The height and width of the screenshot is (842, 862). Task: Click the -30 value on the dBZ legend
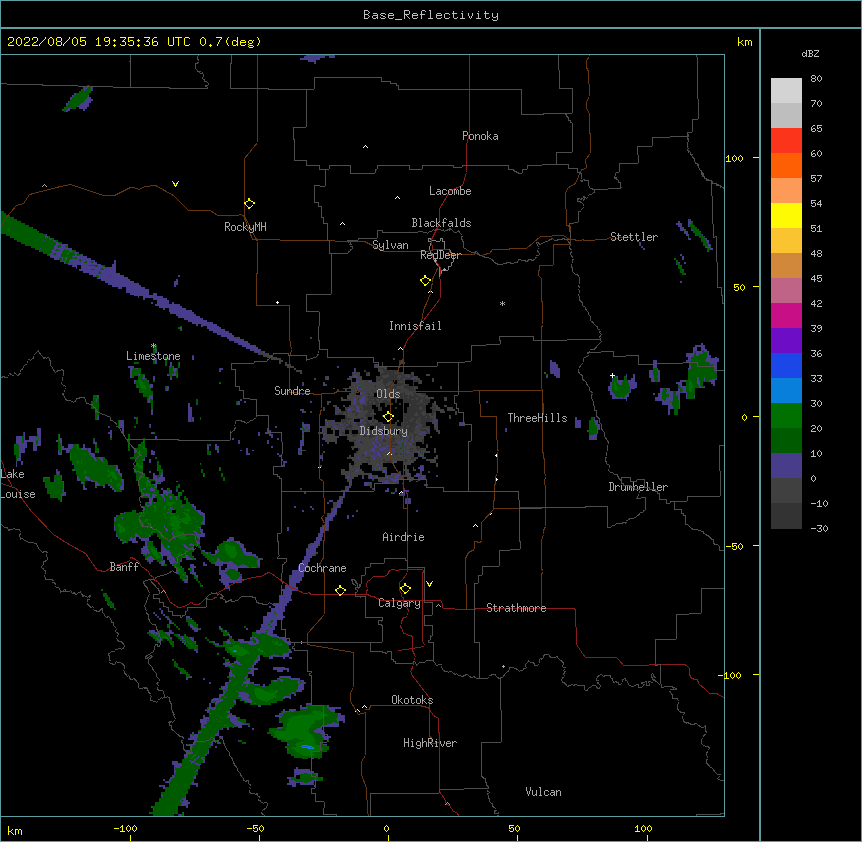pos(819,528)
